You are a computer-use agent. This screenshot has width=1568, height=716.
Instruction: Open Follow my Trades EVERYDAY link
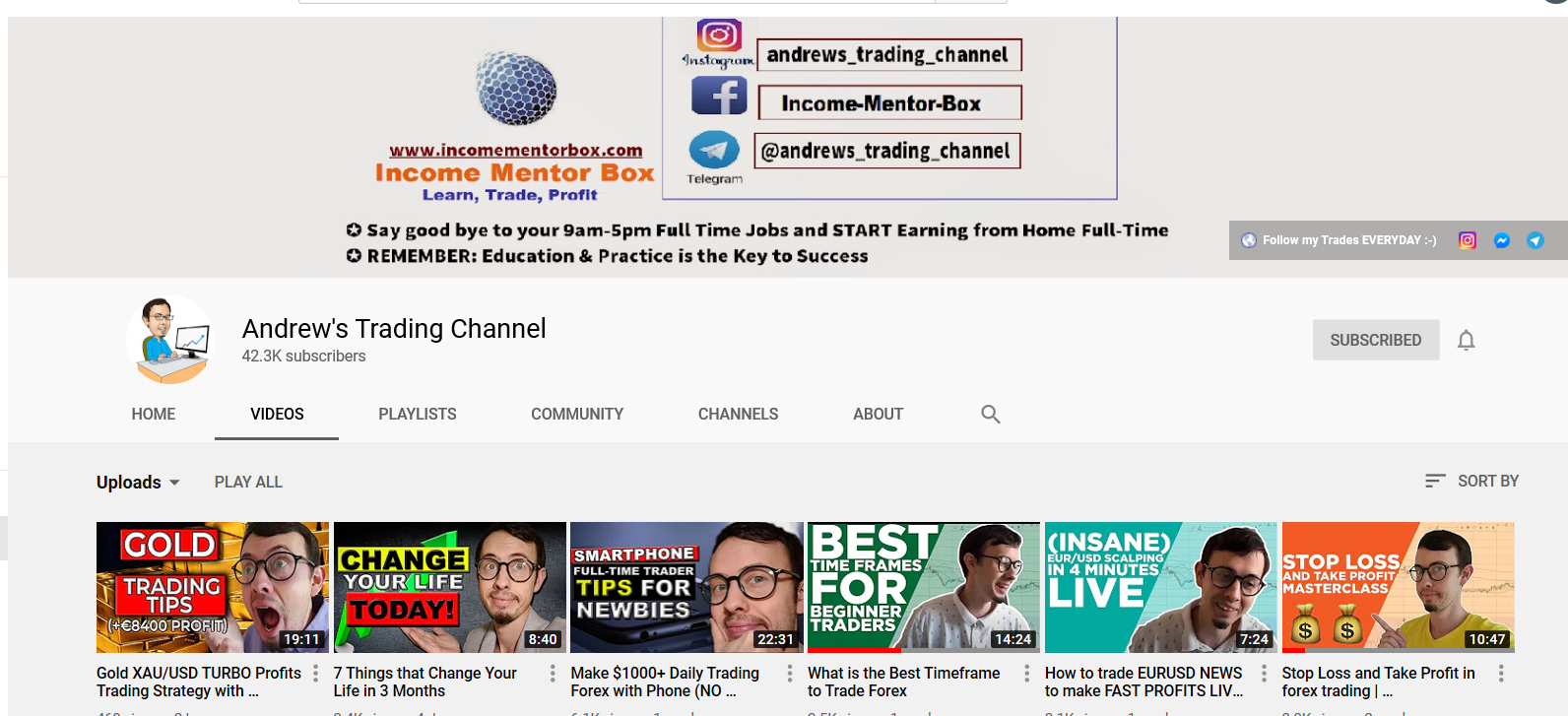(x=1348, y=240)
